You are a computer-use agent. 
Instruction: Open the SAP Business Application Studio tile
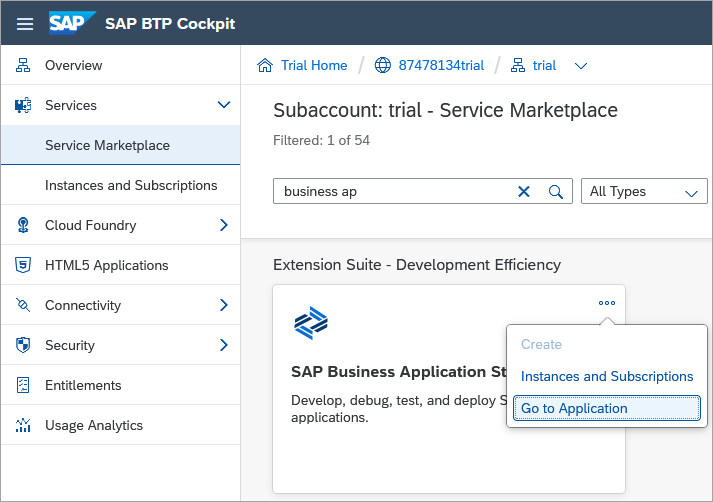[449, 389]
